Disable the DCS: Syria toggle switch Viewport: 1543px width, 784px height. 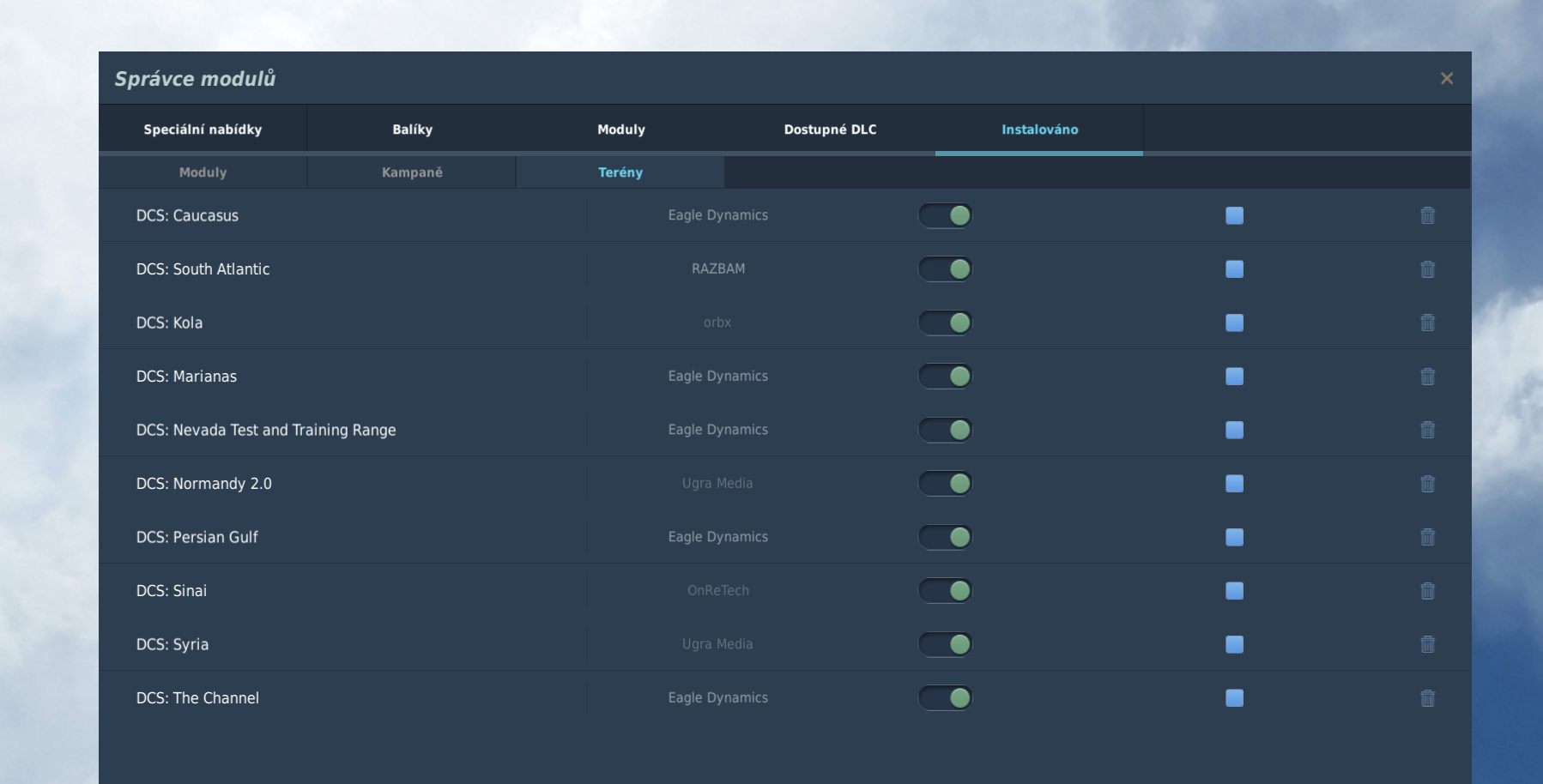[945, 644]
